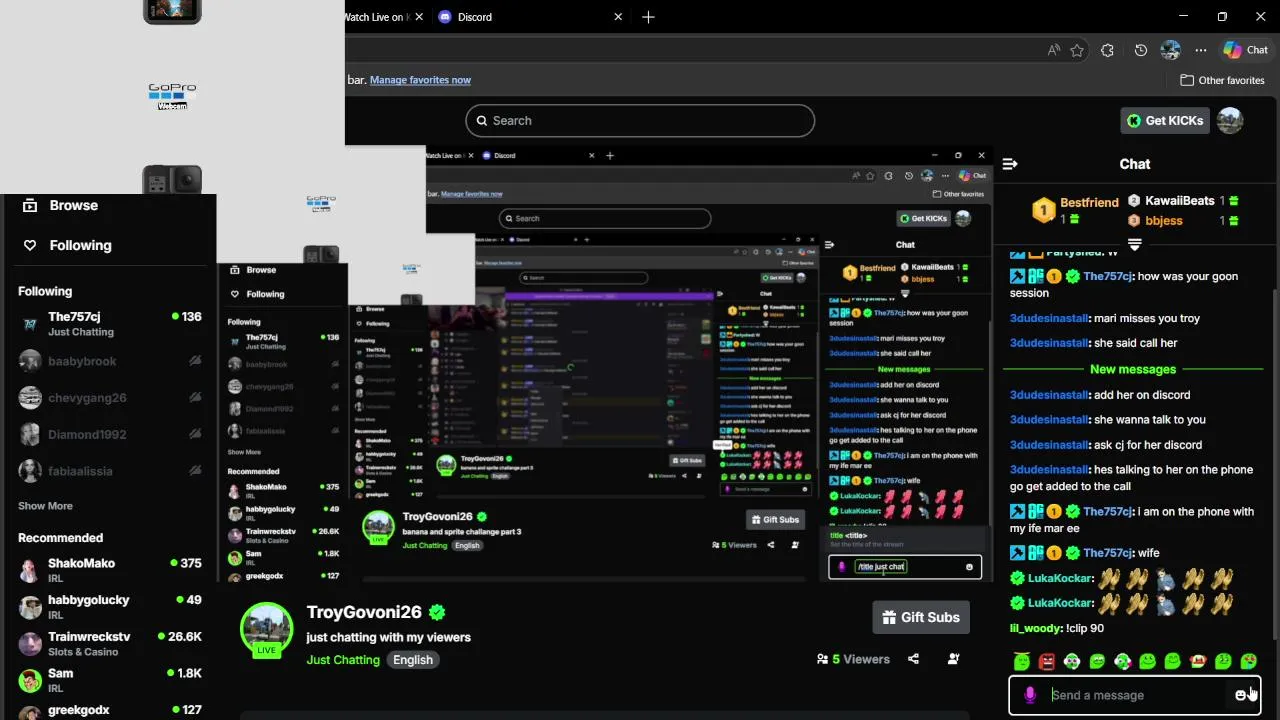The height and width of the screenshot is (720, 1280).
Task: Open the Kick profile avatar next to Get KICKs
Action: tap(1230, 120)
